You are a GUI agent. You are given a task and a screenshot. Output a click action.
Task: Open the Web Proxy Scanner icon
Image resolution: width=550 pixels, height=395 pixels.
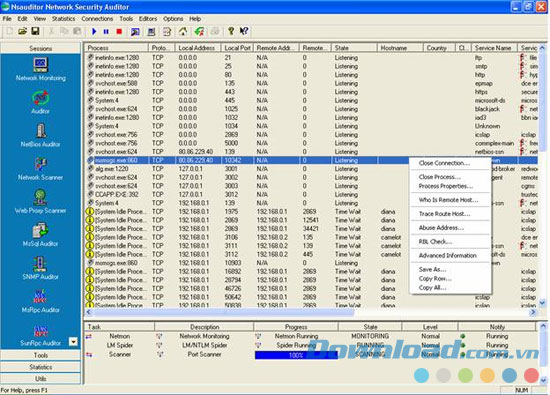point(40,202)
